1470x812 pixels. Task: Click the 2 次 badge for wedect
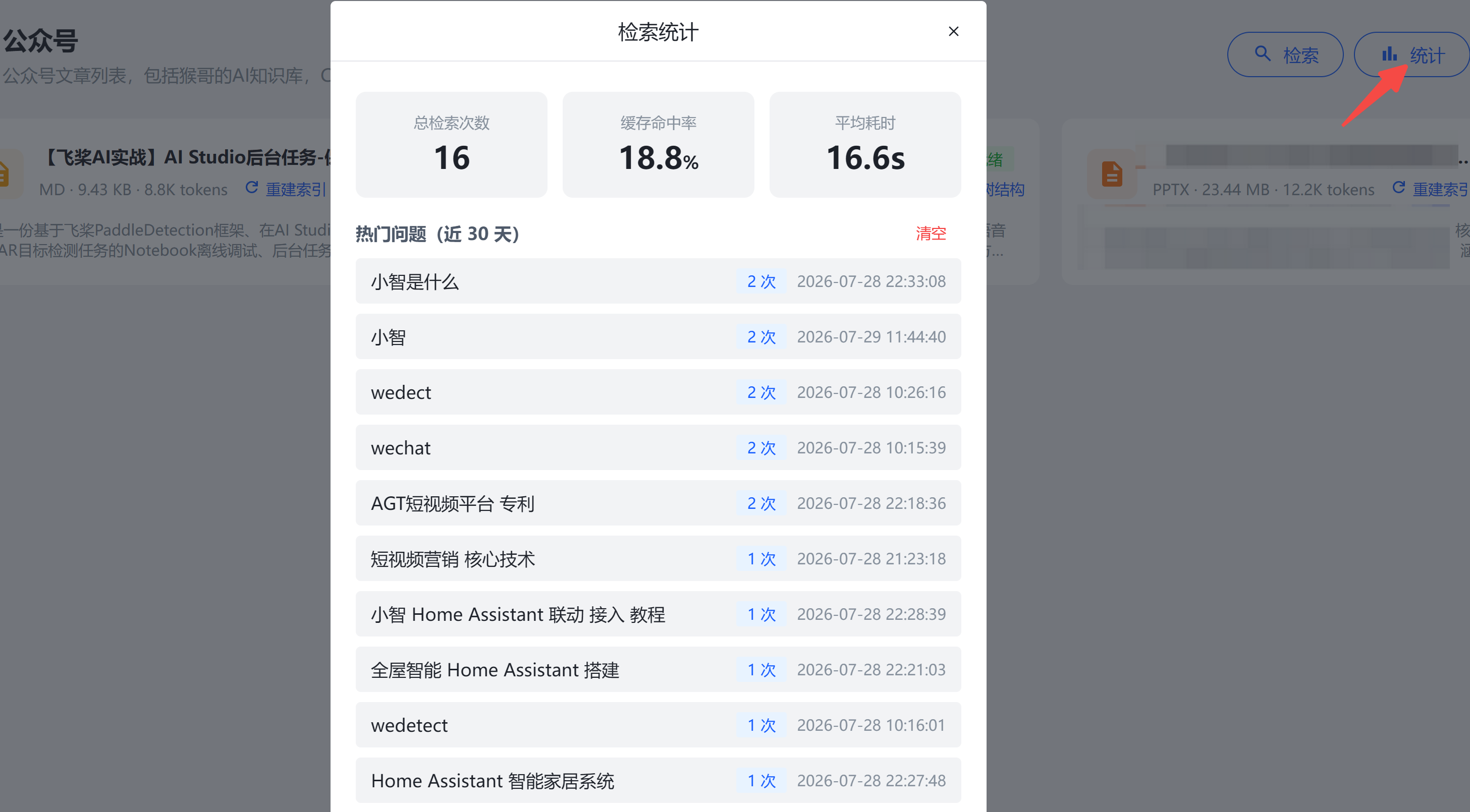(761, 392)
